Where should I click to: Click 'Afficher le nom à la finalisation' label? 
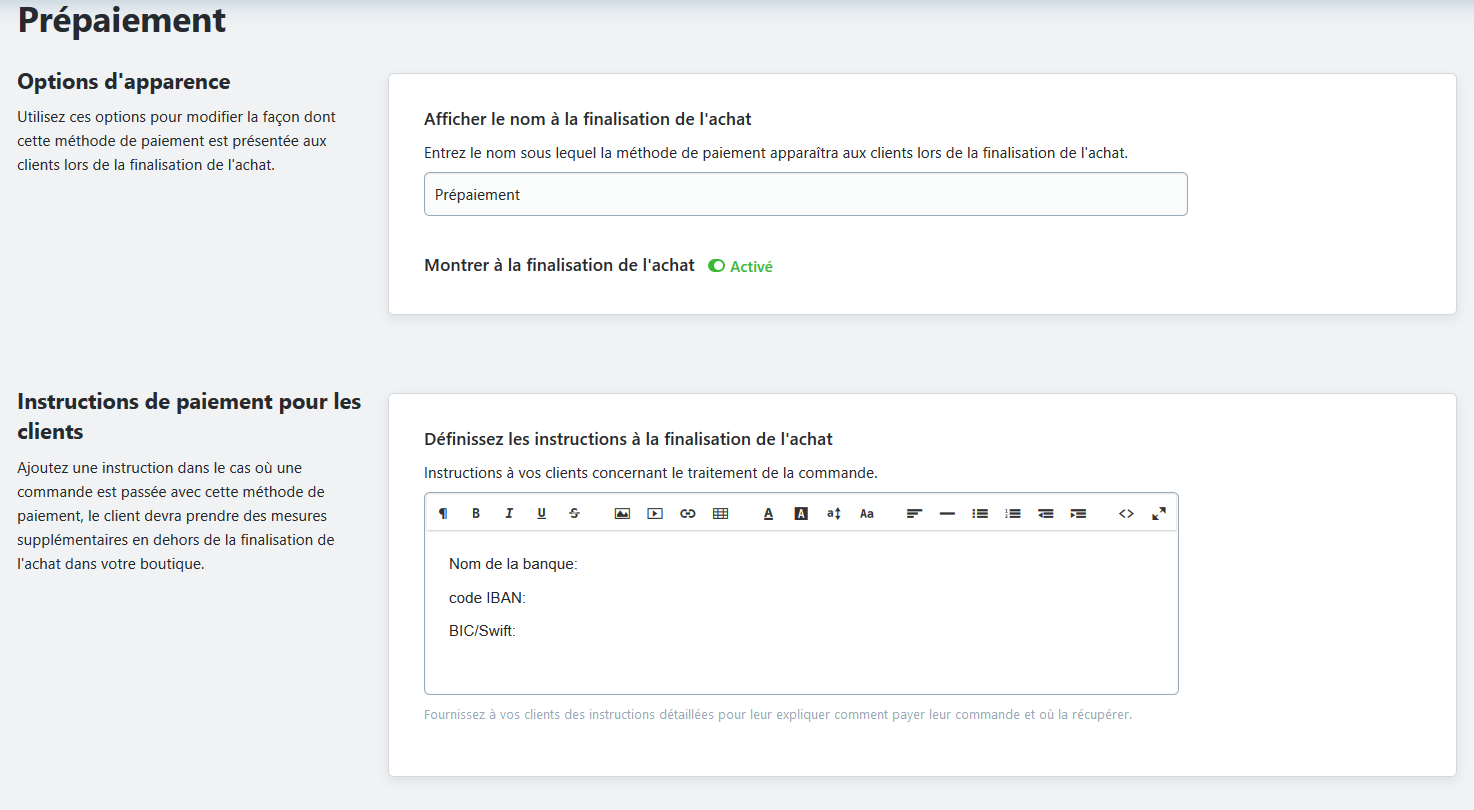pos(588,119)
